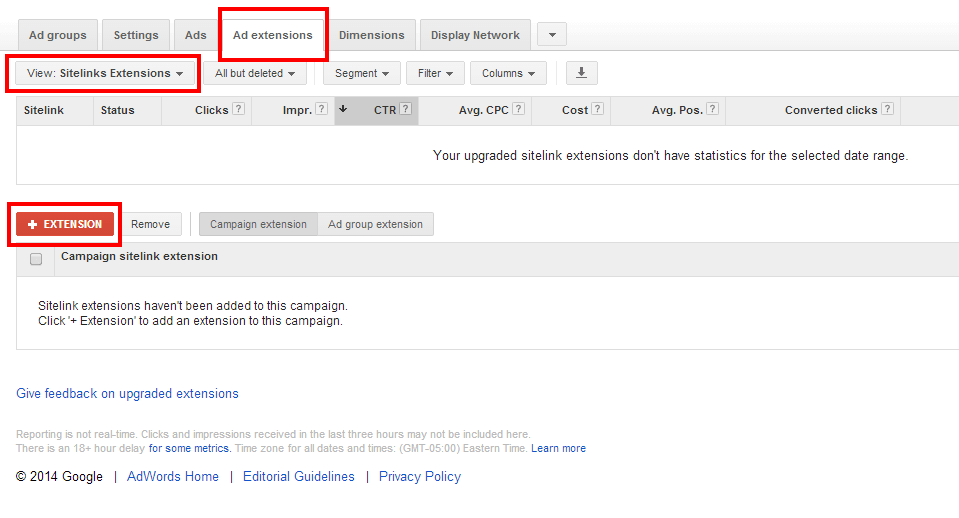The image size is (959, 518).
Task: Tick the Campaign sitelink extension checkbox
Action: [36, 259]
